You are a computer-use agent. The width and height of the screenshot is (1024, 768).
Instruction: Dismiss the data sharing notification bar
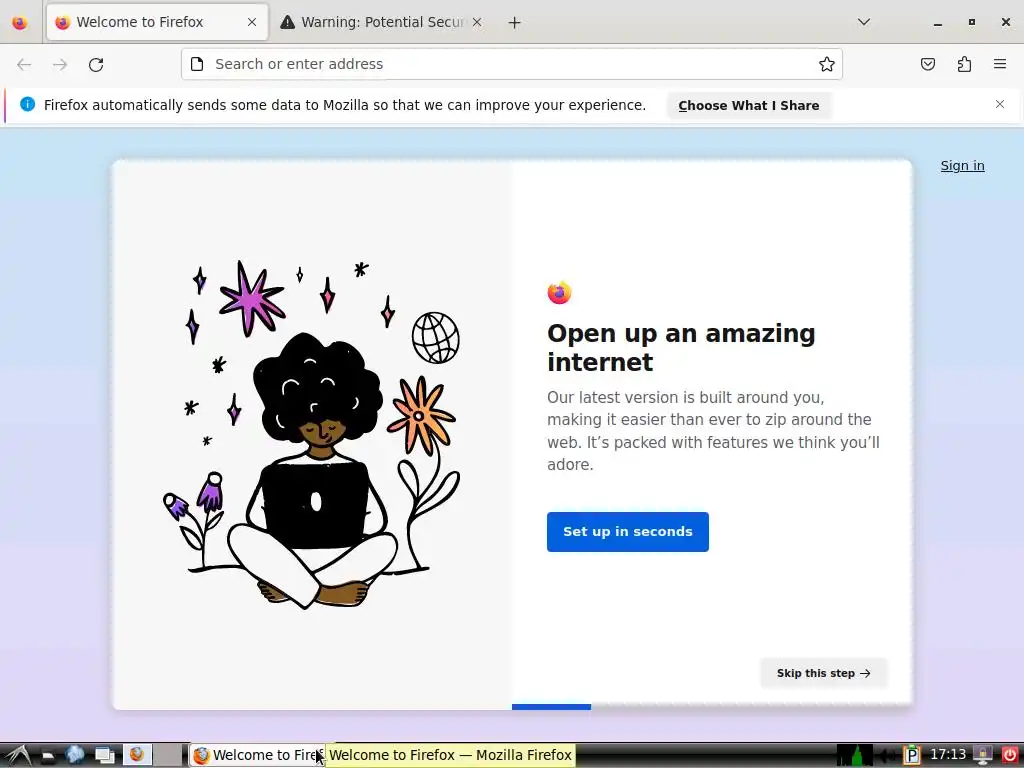pyautogui.click(x=1000, y=104)
